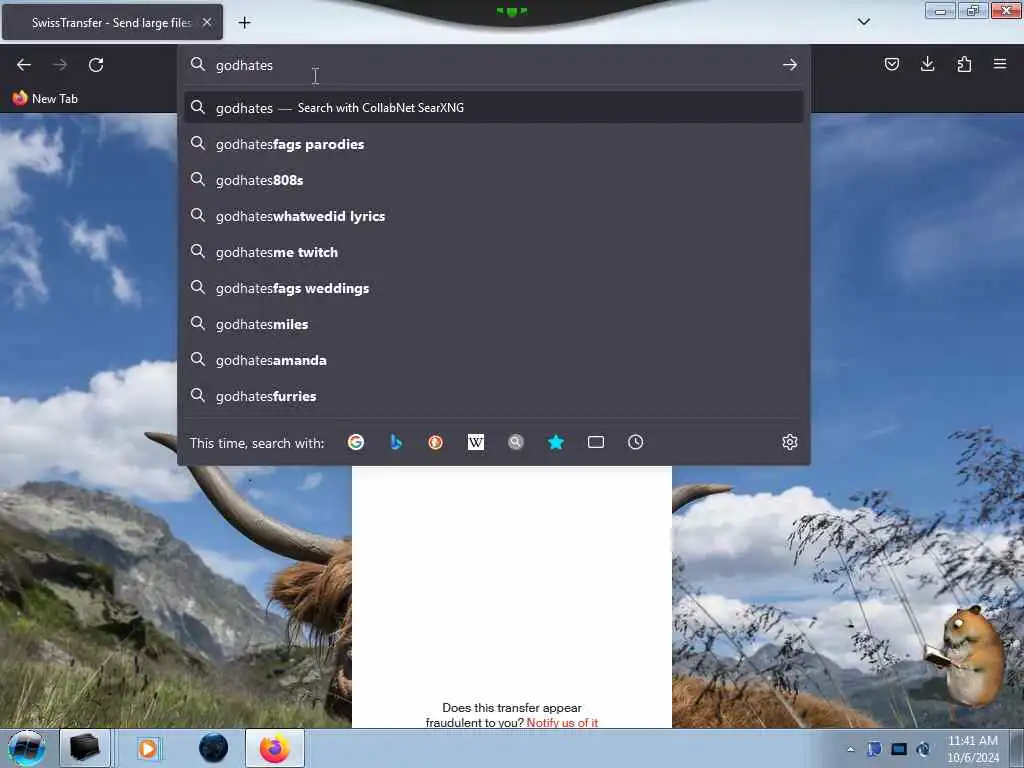Choose the godhatesamanda suggestion
The width and height of the screenshot is (1024, 768).
(493, 360)
